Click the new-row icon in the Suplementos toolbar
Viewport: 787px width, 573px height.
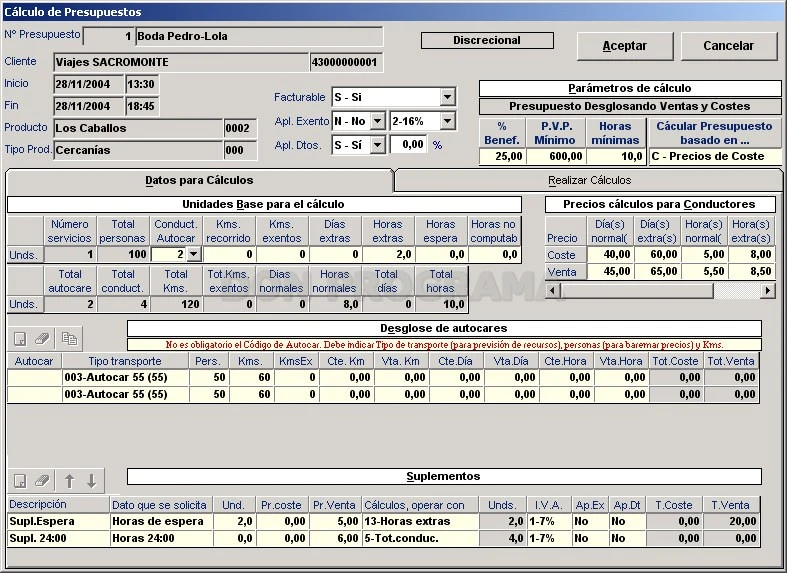[20, 481]
